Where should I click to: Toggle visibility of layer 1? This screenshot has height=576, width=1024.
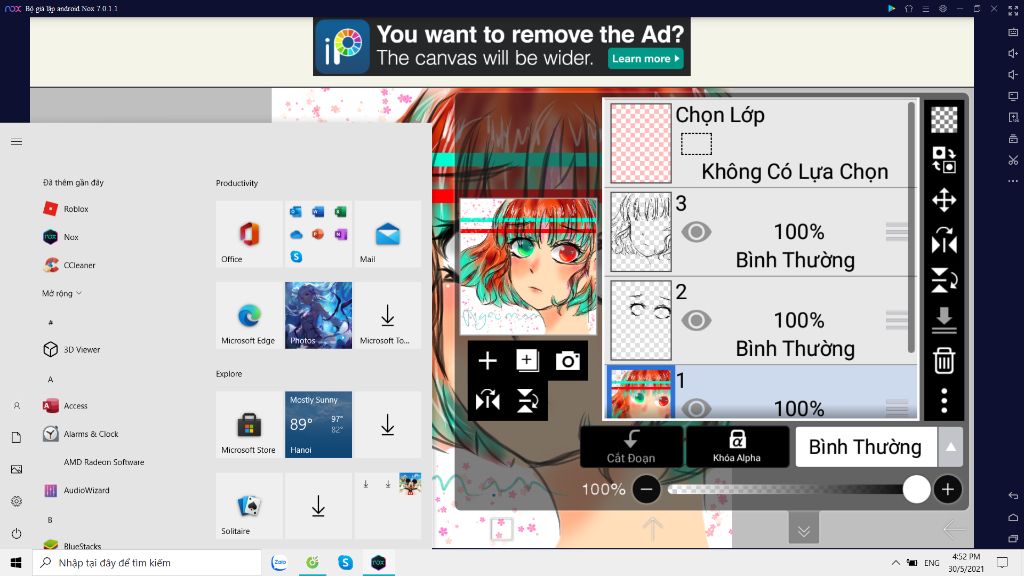coord(696,408)
